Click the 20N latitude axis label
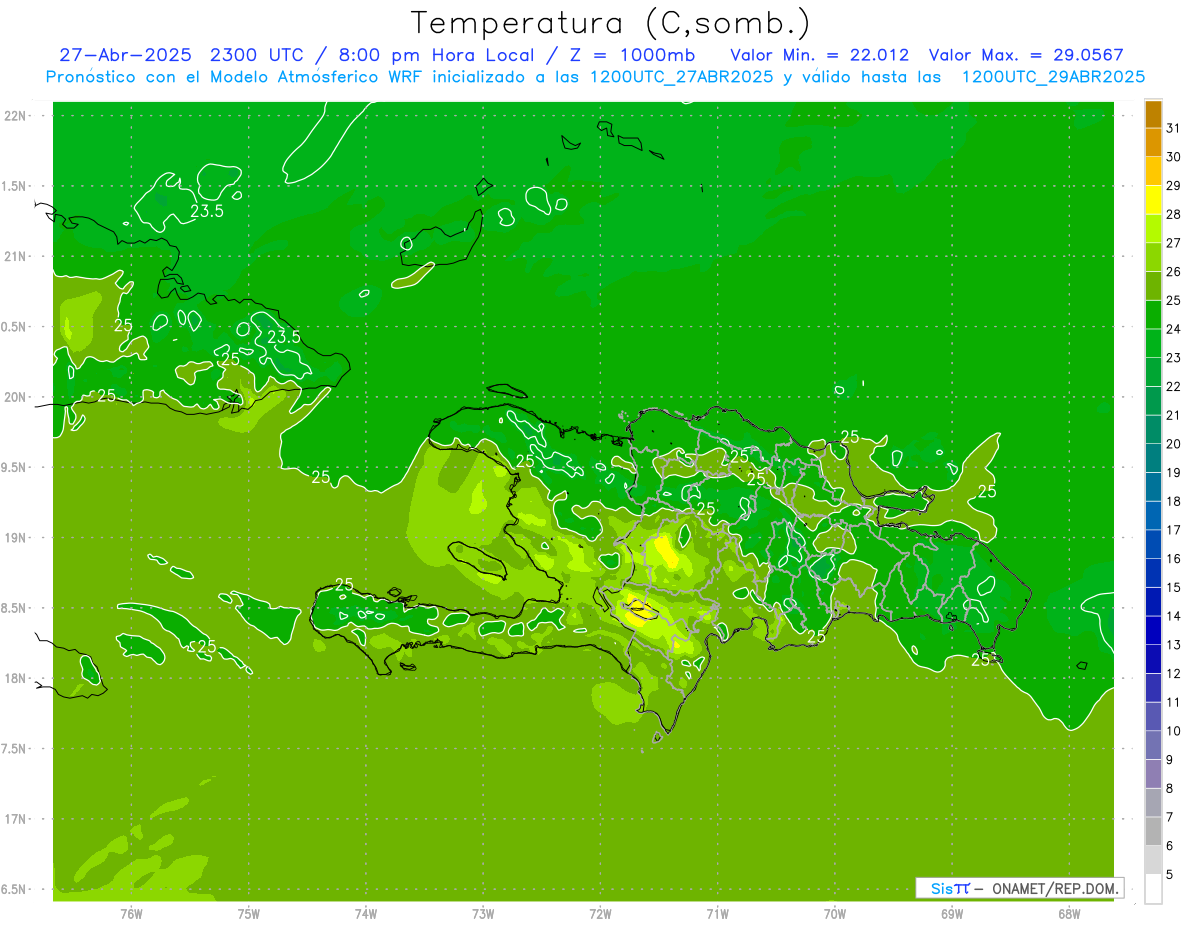This screenshot has width=1200, height=927. [x=17, y=397]
